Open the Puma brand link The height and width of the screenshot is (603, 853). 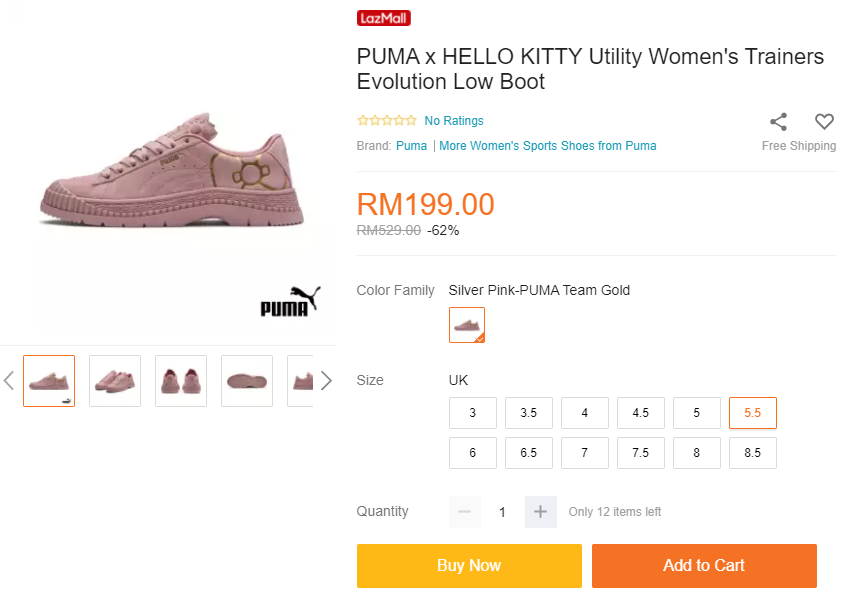coord(411,146)
